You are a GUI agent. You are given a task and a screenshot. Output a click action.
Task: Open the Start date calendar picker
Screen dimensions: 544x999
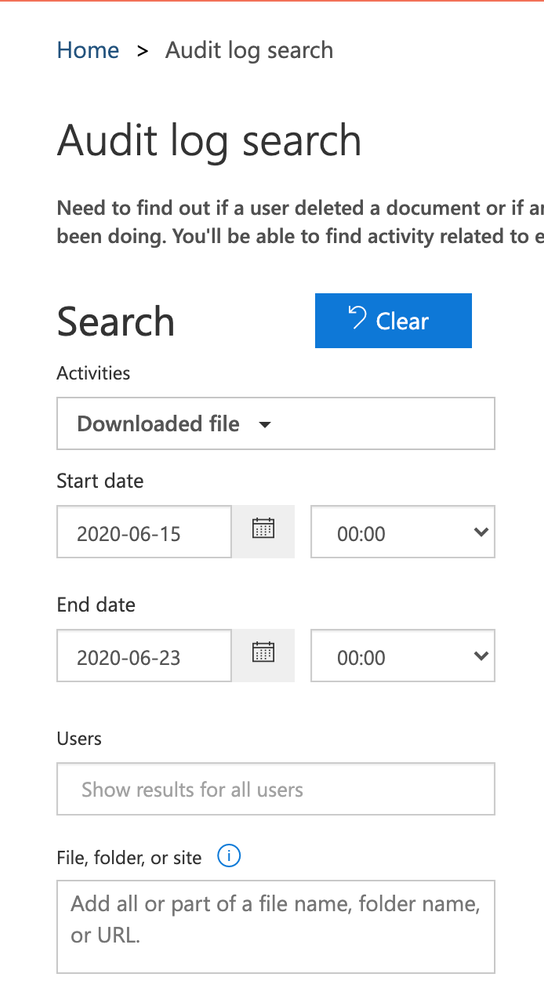(263, 531)
